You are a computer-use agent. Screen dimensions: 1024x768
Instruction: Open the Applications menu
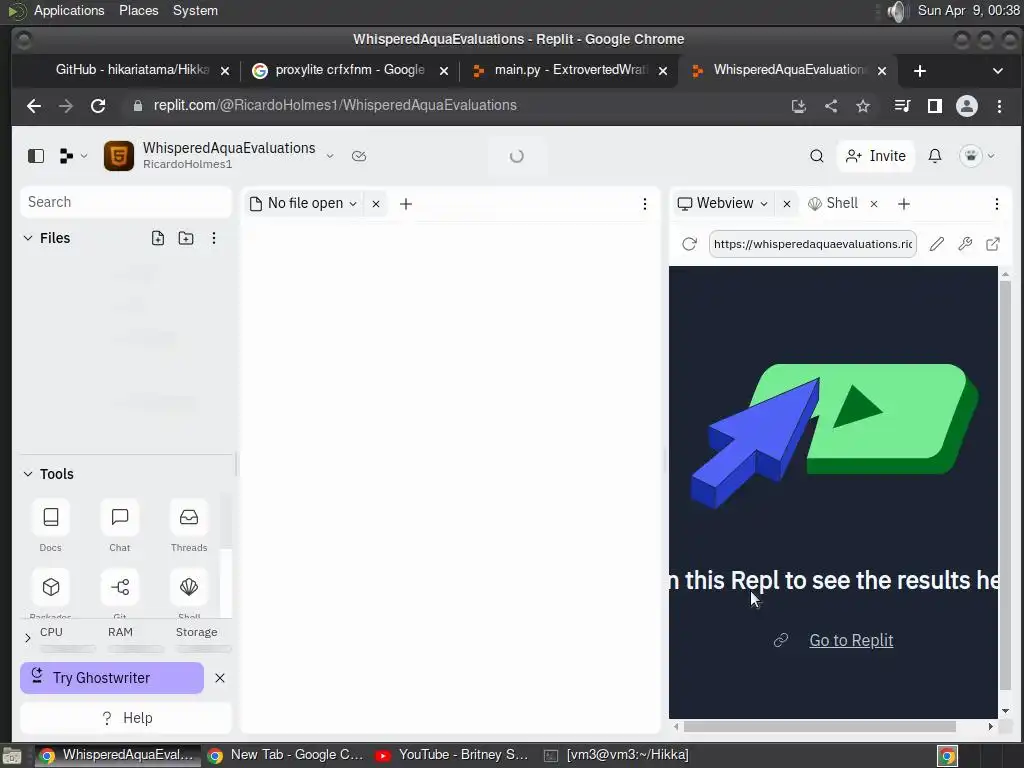(x=69, y=10)
